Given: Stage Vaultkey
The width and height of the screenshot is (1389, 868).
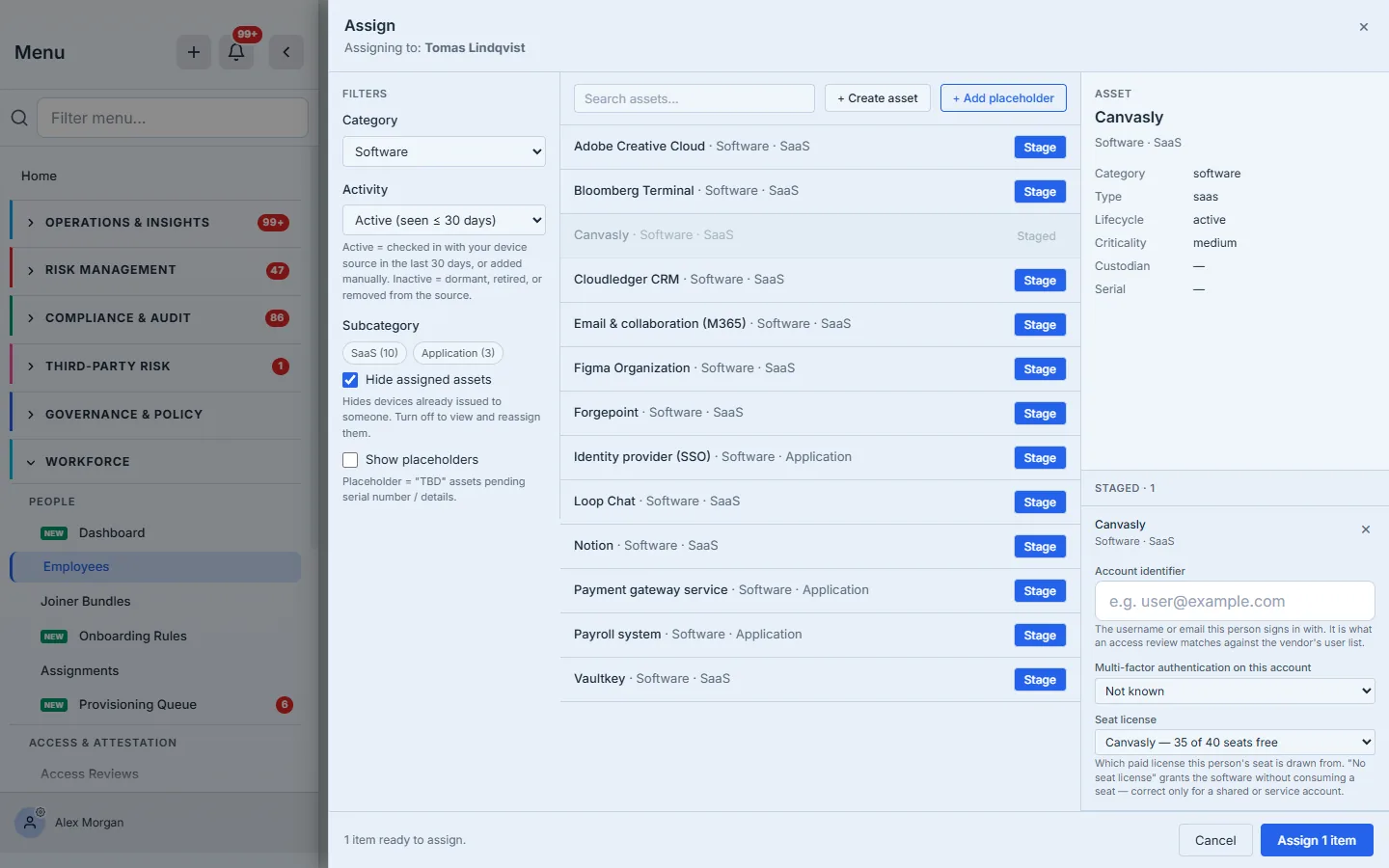Looking at the screenshot, I should [1040, 680].
